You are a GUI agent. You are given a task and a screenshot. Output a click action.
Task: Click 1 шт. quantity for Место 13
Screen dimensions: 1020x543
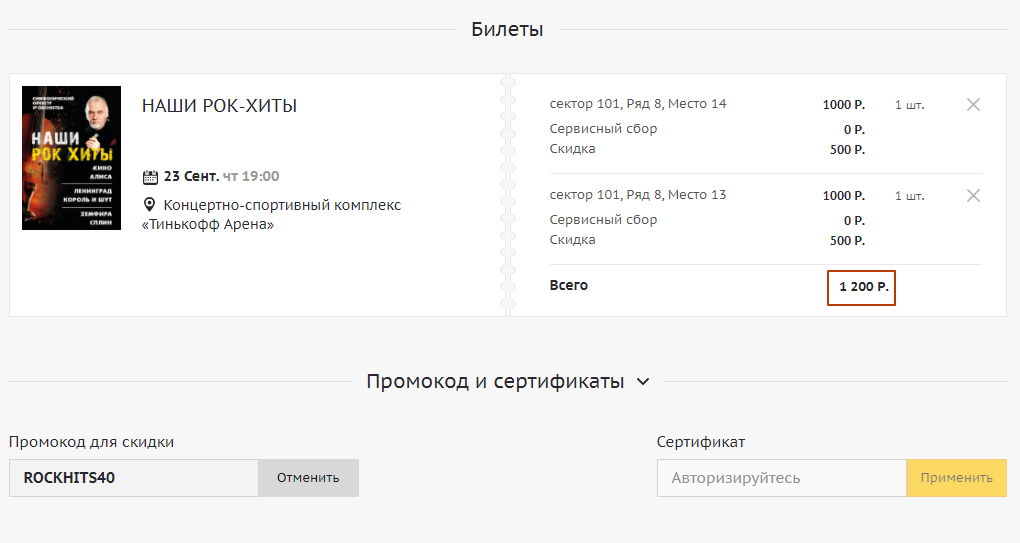click(x=909, y=196)
